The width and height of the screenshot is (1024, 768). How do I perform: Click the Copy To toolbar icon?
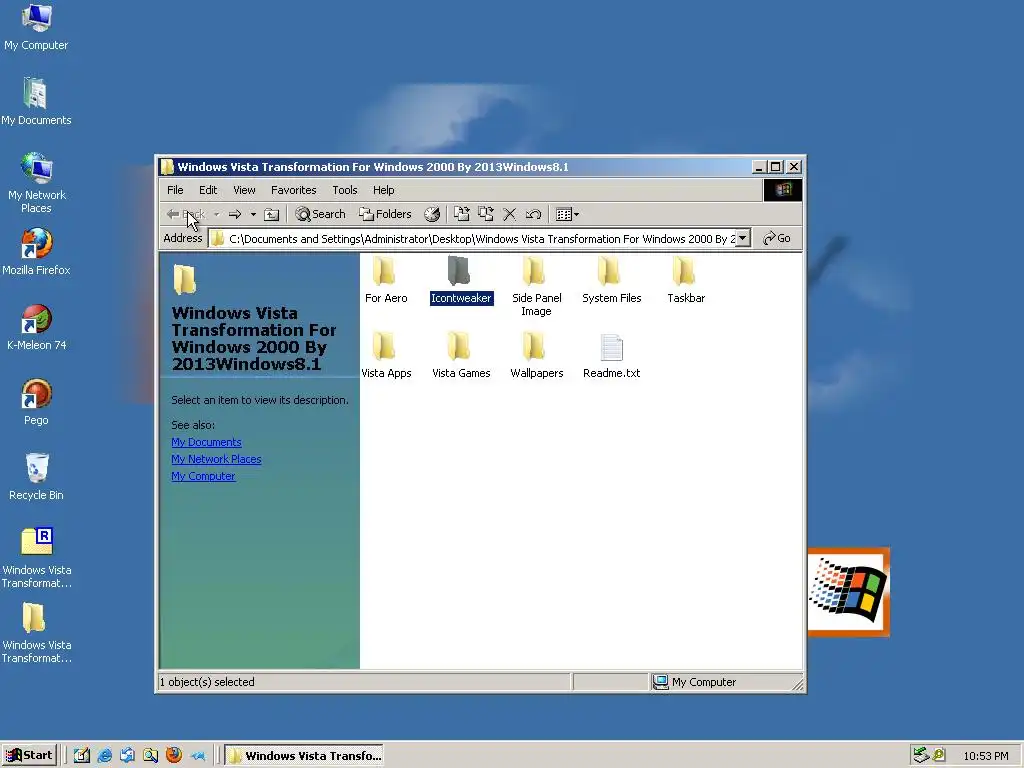pos(486,214)
